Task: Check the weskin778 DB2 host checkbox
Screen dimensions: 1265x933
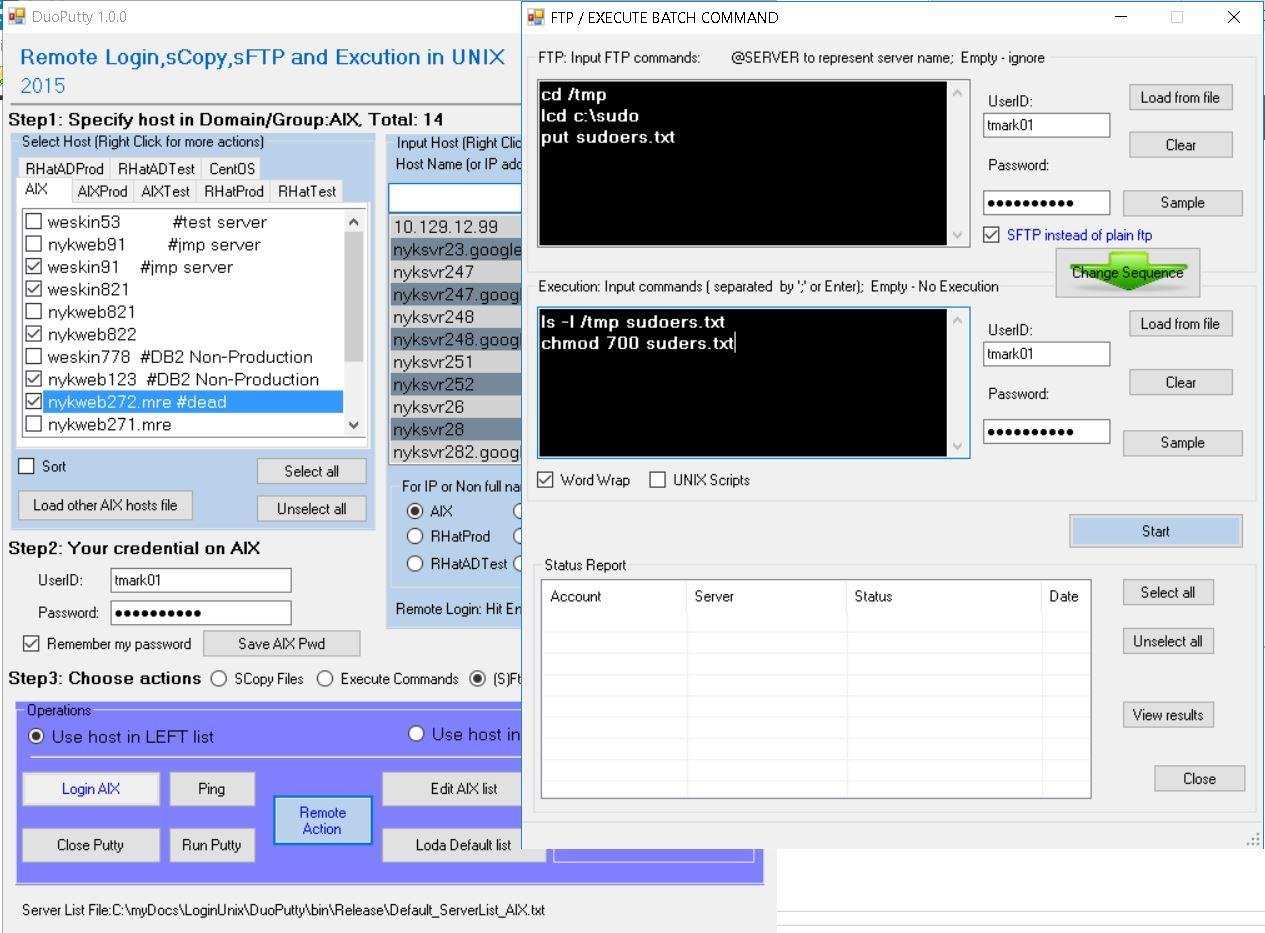Action: point(33,357)
